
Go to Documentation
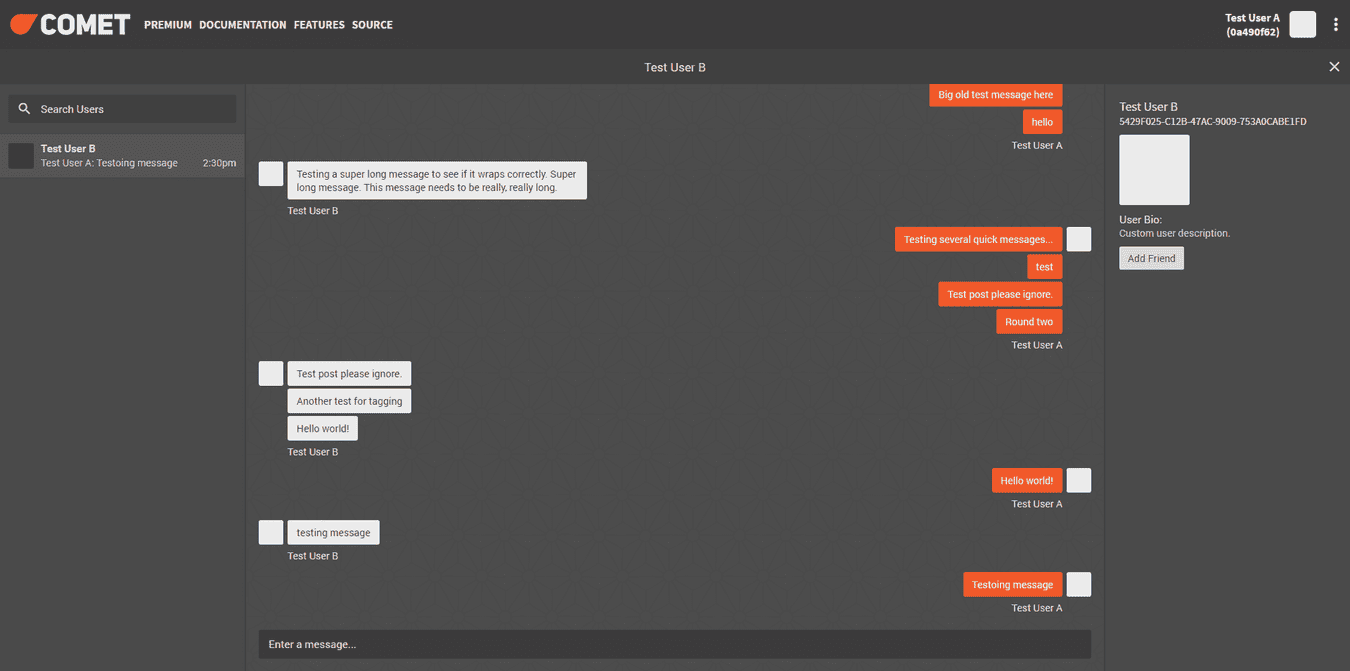coord(243,25)
